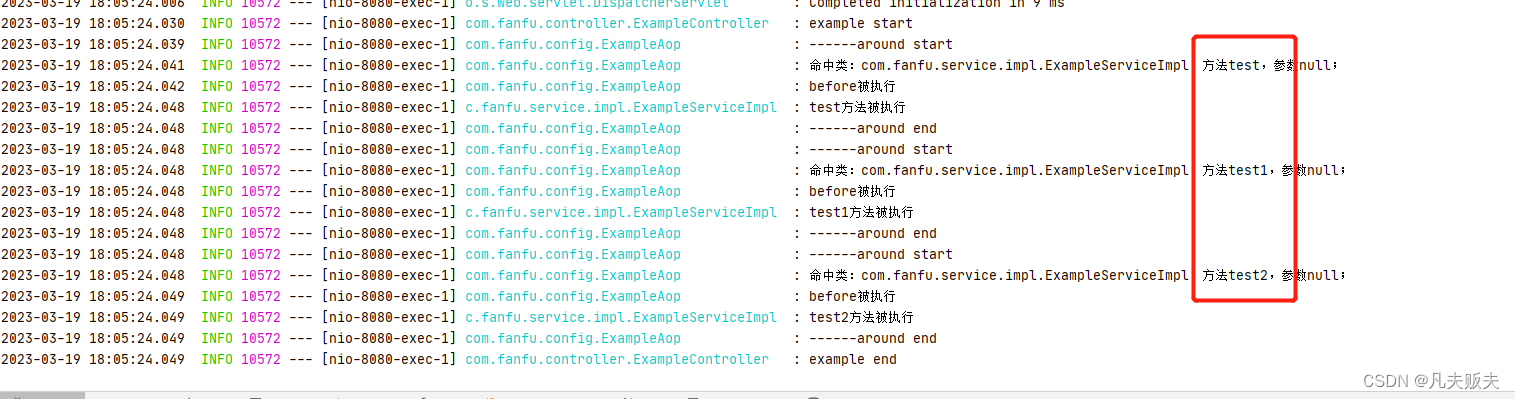Click ExampleController logger name on "example end" line
The width and height of the screenshot is (1515, 399).
pos(617,359)
